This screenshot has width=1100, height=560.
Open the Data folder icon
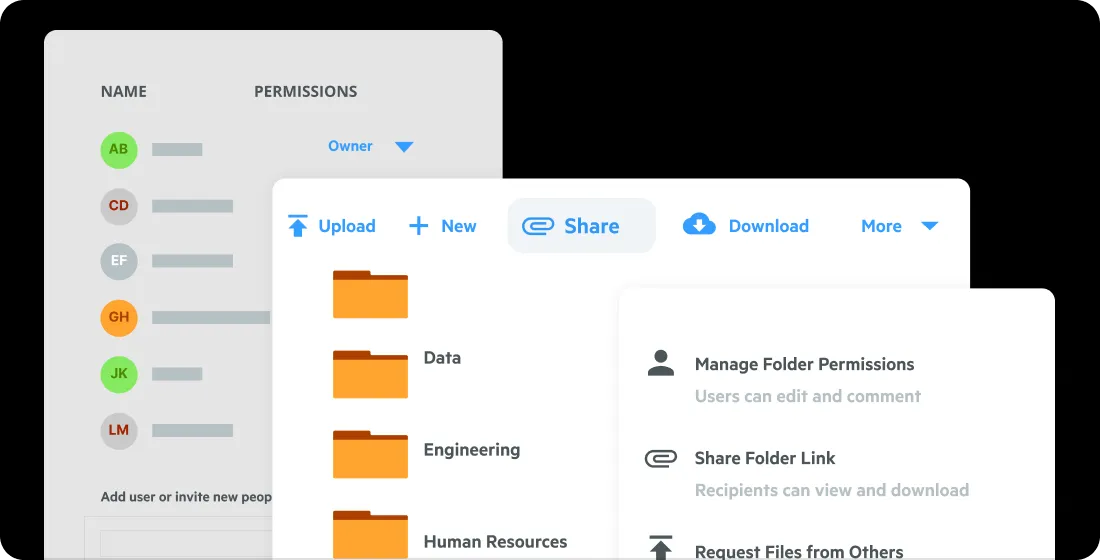click(x=370, y=374)
